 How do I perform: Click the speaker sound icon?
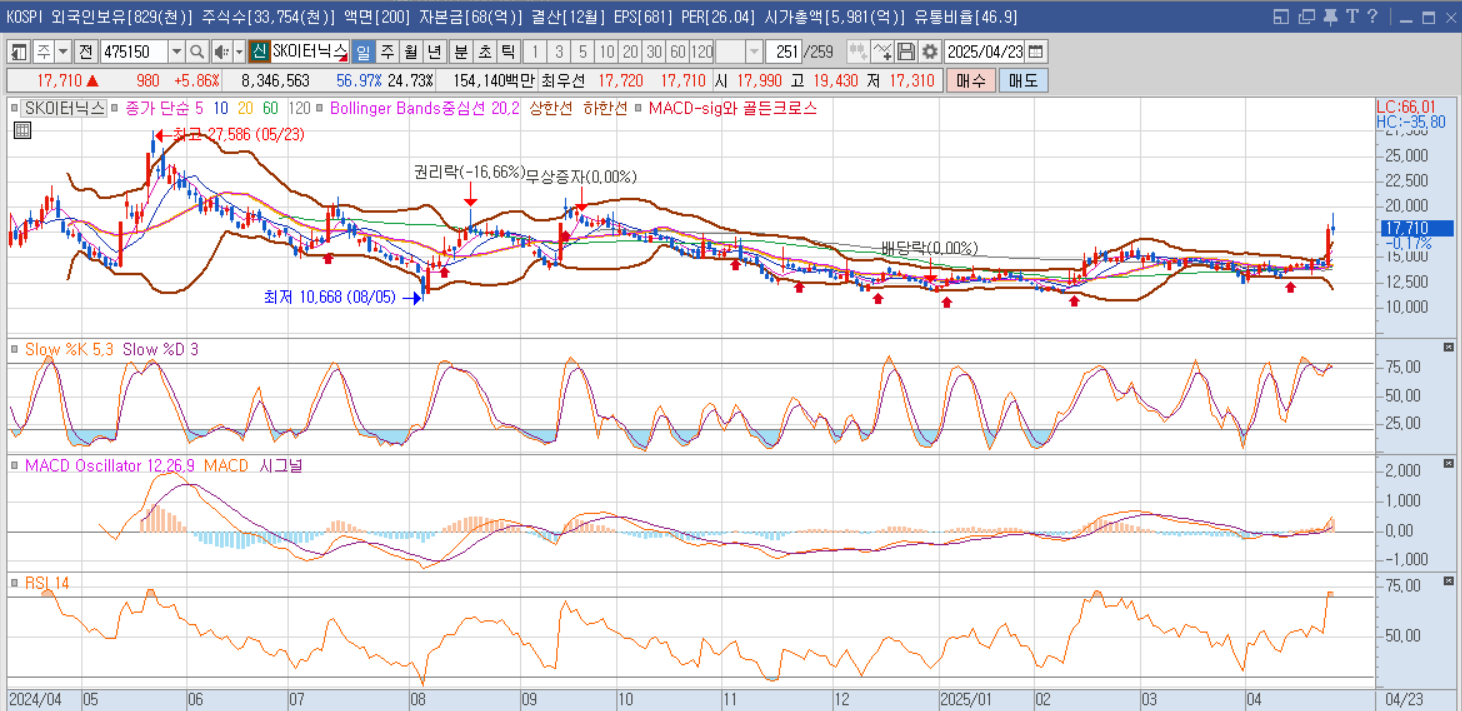tap(220, 52)
